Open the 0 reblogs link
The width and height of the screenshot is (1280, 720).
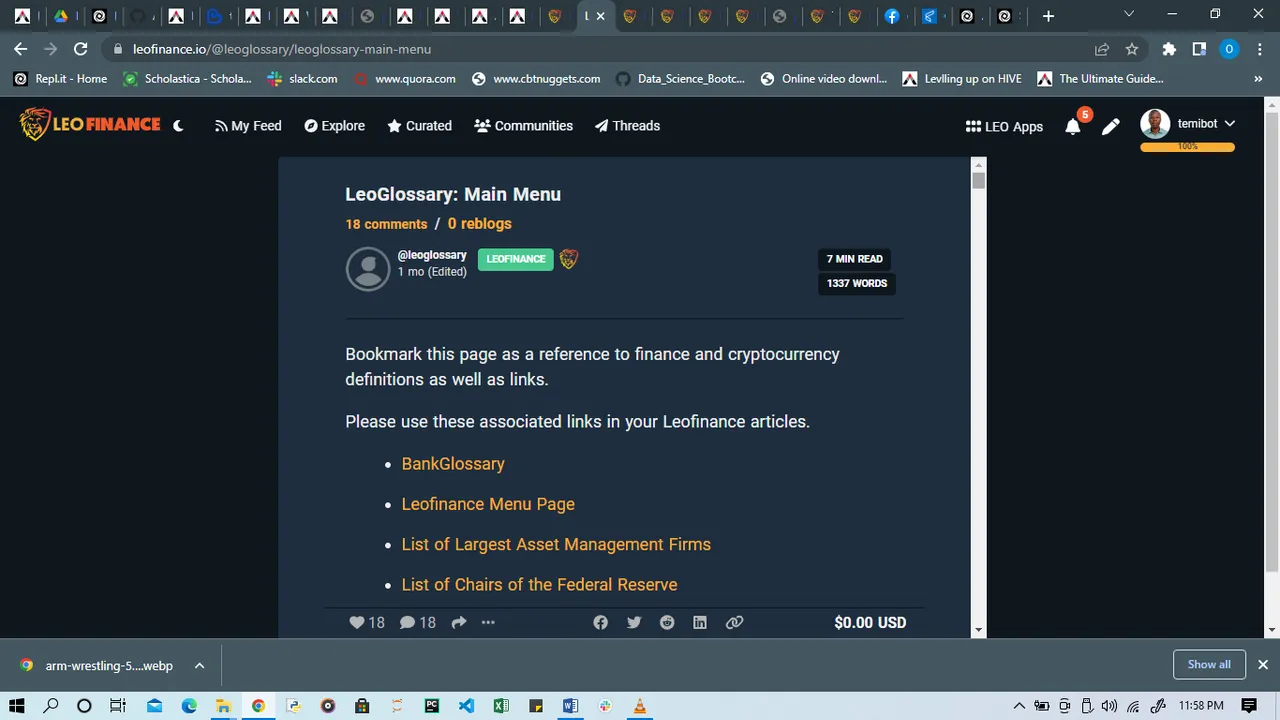click(479, 224)
